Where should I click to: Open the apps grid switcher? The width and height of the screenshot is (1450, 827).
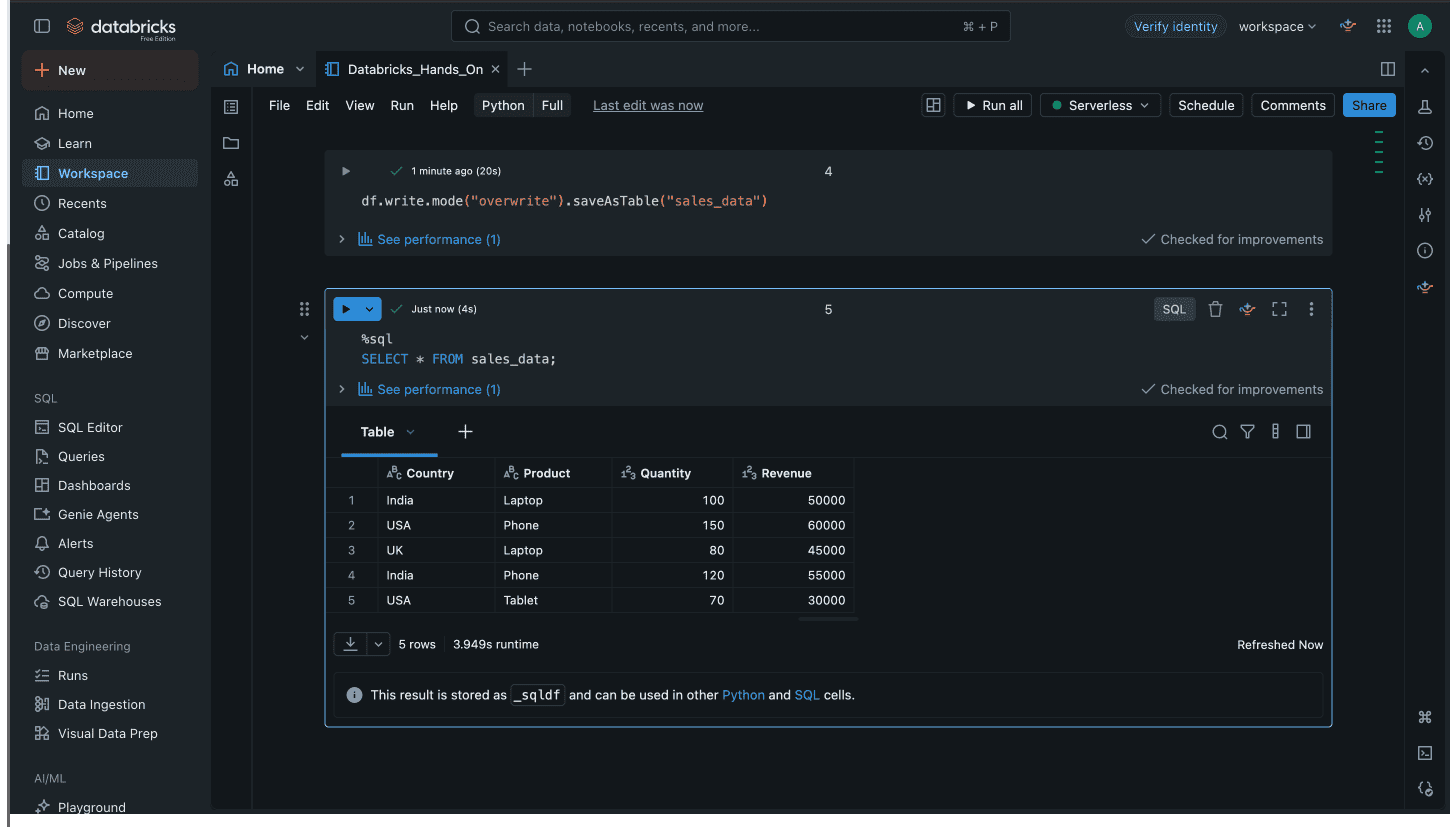tap(1384, 26)
